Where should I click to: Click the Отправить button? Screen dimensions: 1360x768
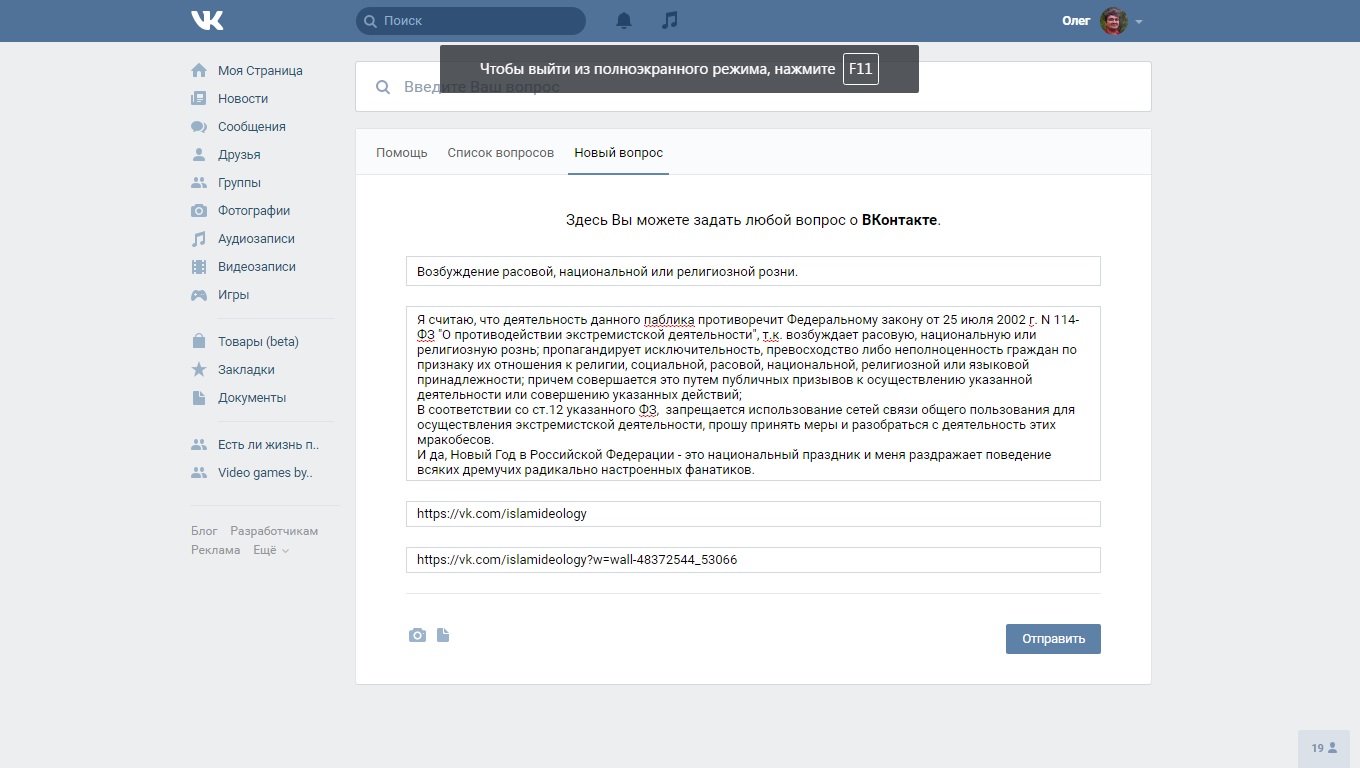click(x=1053, y=639)
